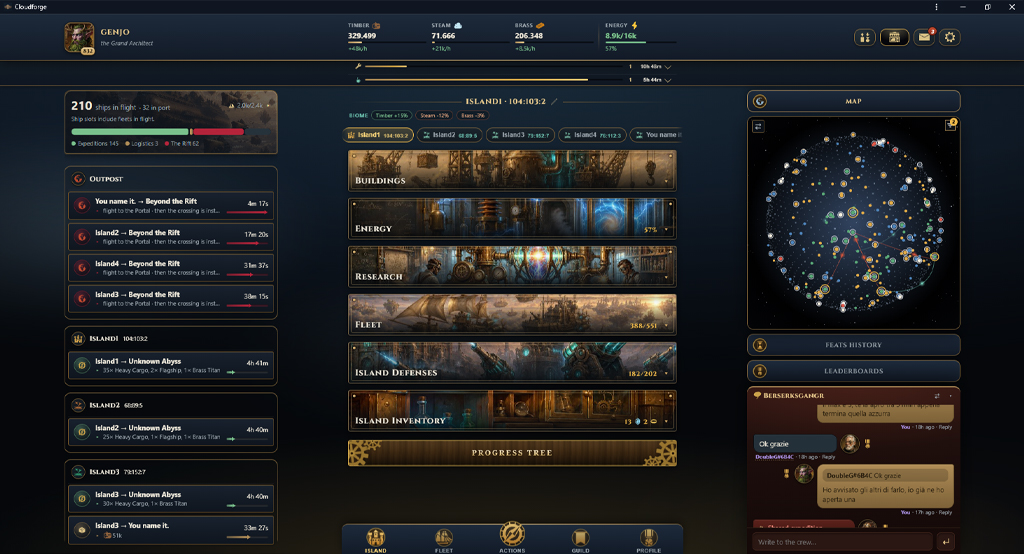Switch to the Island3 tab
The height and width of the screenshot is (554, 1024).
520,135
